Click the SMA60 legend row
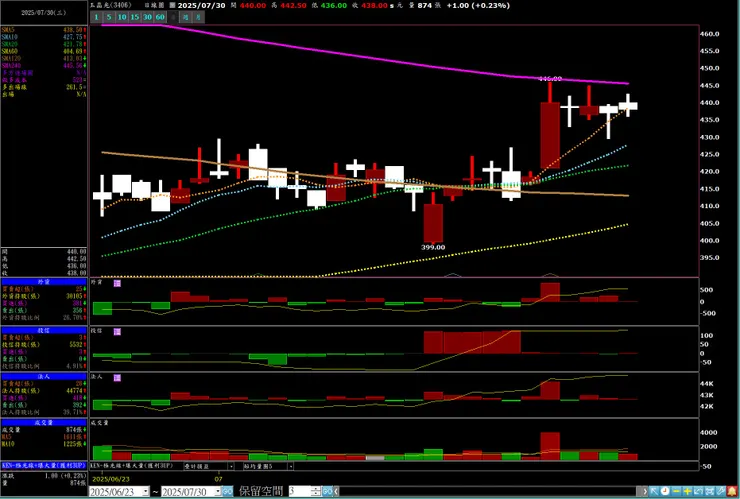The height and width of the screenshot is (499, 740). click(44, 51)
